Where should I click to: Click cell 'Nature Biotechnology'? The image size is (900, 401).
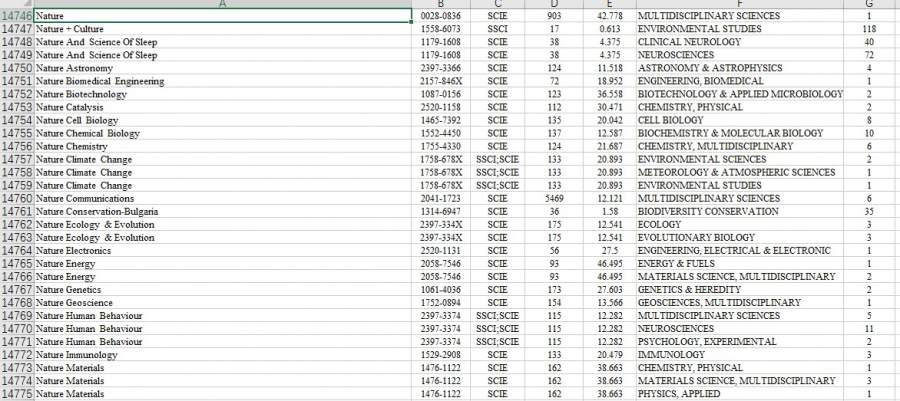[223, 94]
